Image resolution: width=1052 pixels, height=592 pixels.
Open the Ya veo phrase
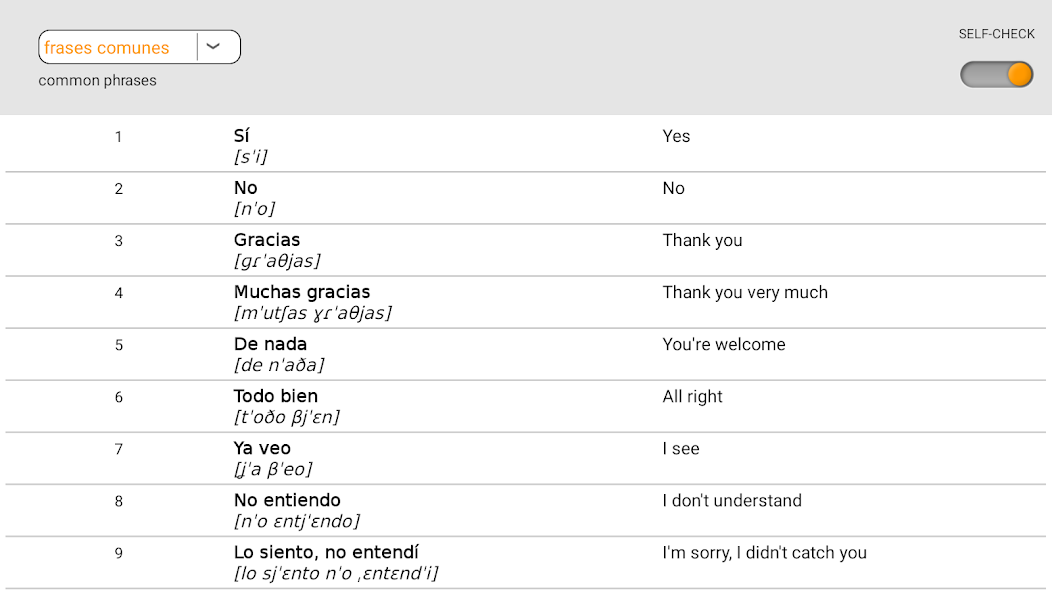click(262, 448)
